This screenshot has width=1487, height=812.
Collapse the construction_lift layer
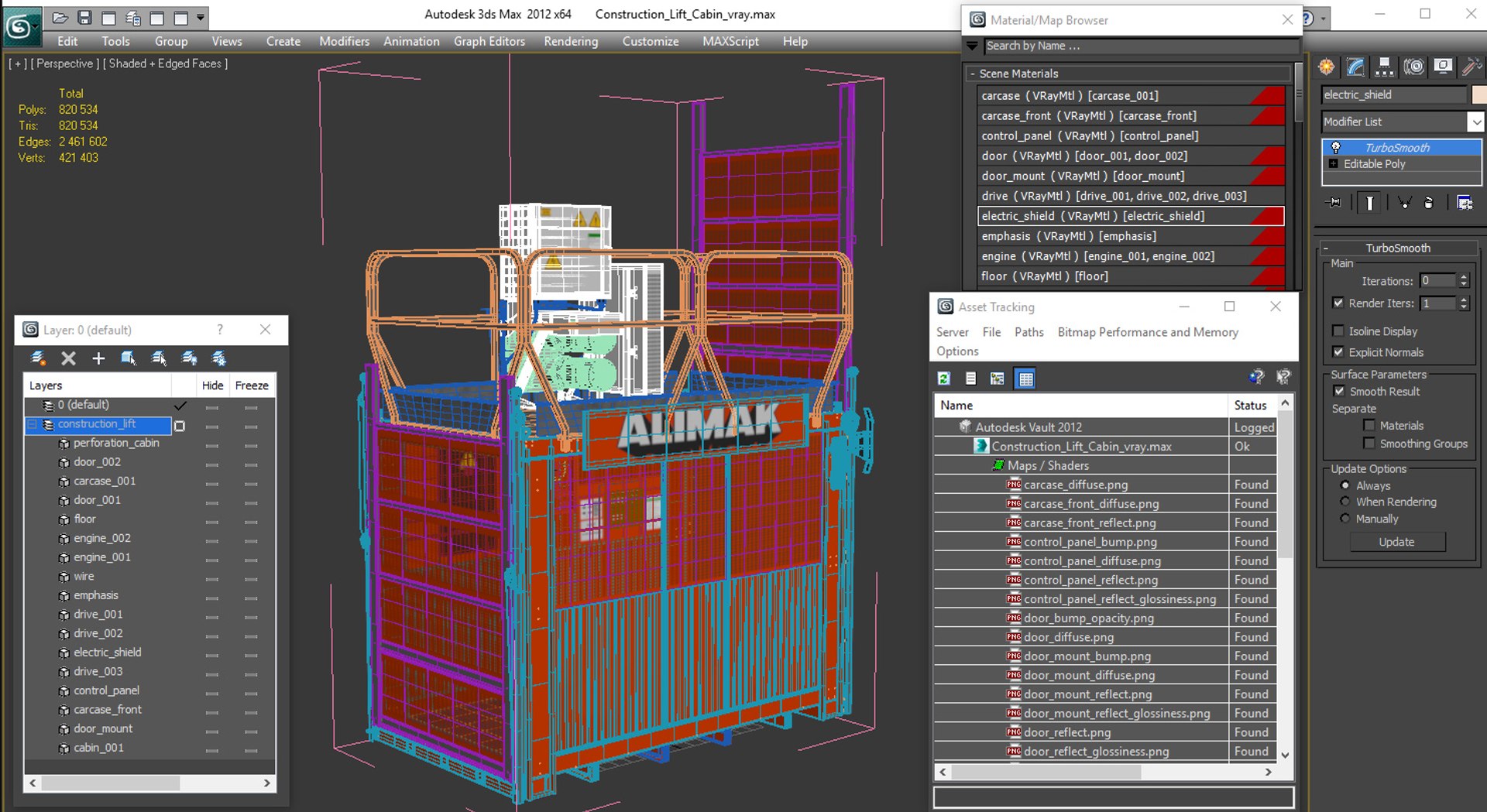33,424
